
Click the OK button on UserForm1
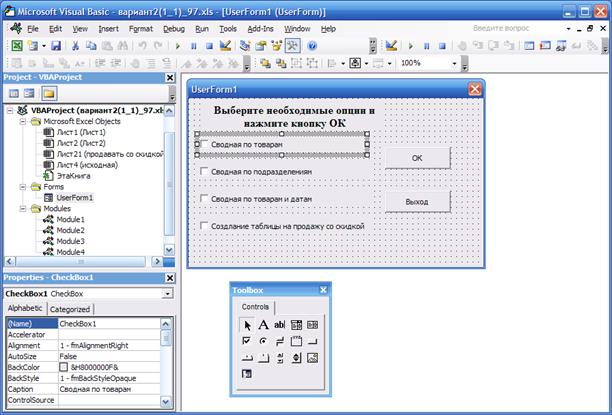click(417, 158)
